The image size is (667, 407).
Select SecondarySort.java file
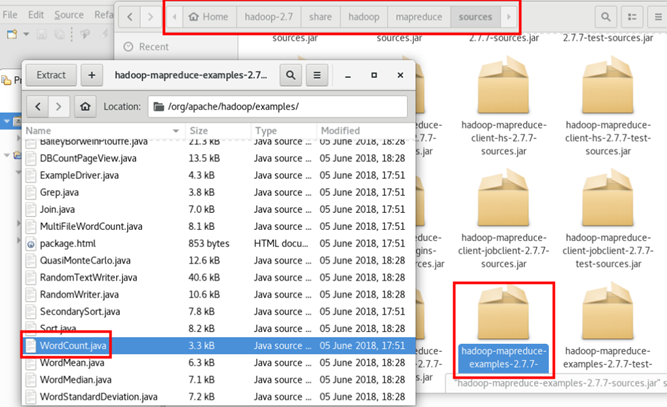pyautogui.click(x=219, y=311)
